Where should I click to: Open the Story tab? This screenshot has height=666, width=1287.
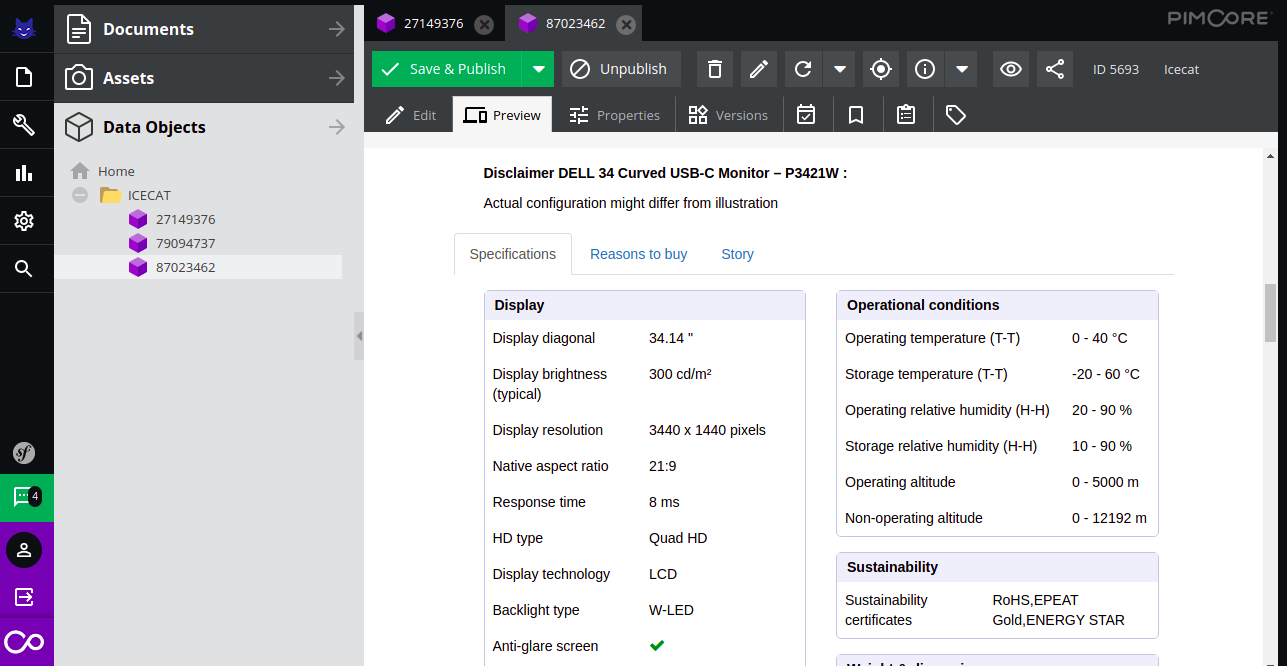click(x=738, y=254)
